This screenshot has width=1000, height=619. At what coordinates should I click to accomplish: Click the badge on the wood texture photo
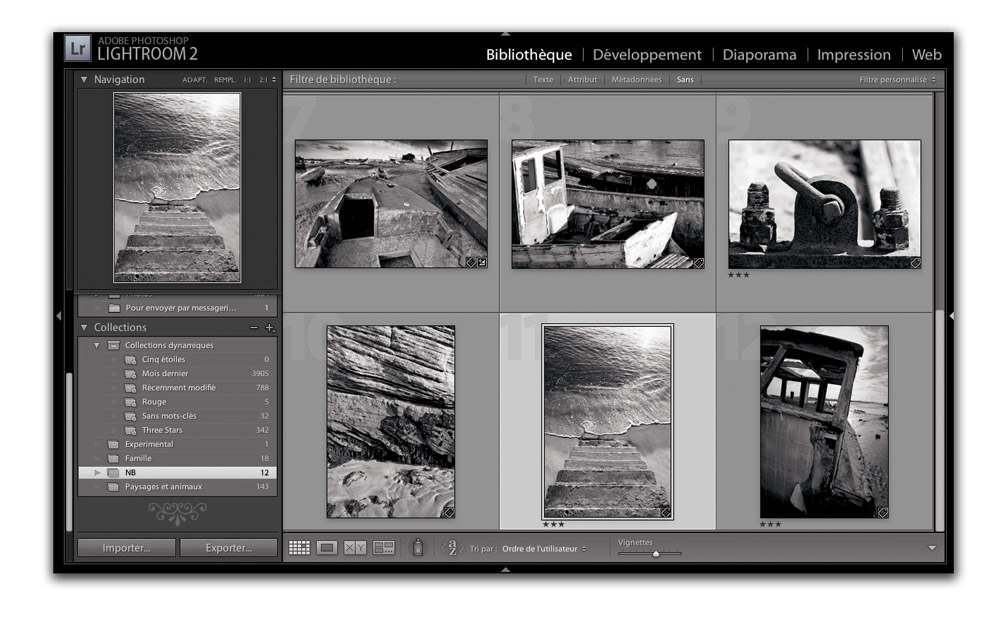coord(449,512)
